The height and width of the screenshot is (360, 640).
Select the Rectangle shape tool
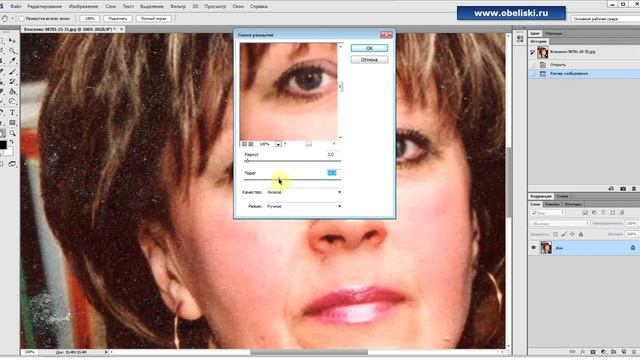coord(12,122)
